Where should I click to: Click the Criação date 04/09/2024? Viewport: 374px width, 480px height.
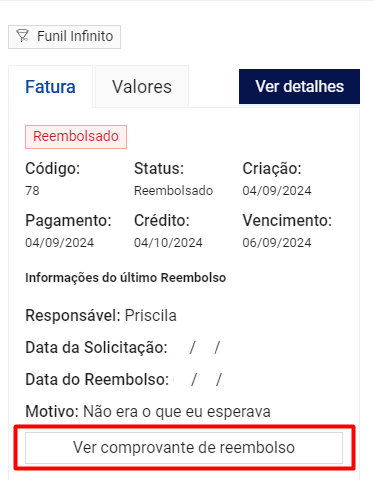[277, 191]
